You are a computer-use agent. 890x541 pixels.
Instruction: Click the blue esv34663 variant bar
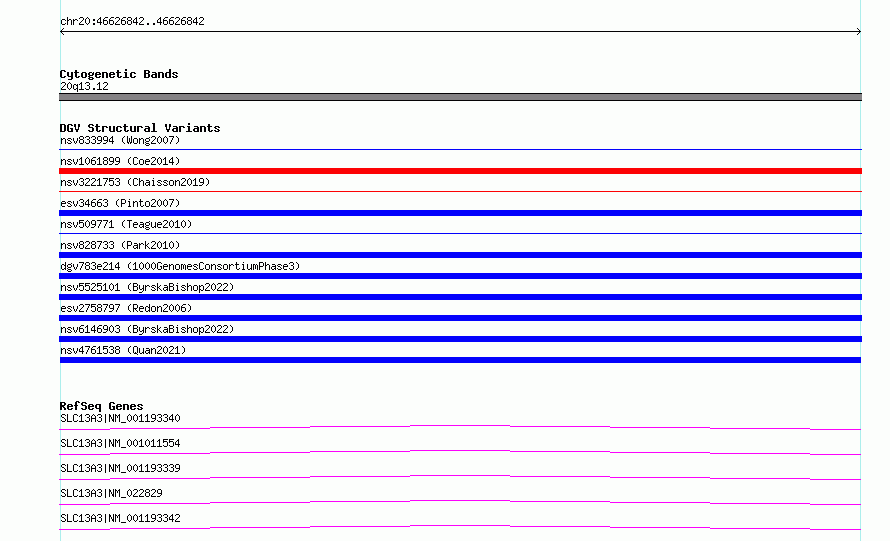tap(460, 213)
